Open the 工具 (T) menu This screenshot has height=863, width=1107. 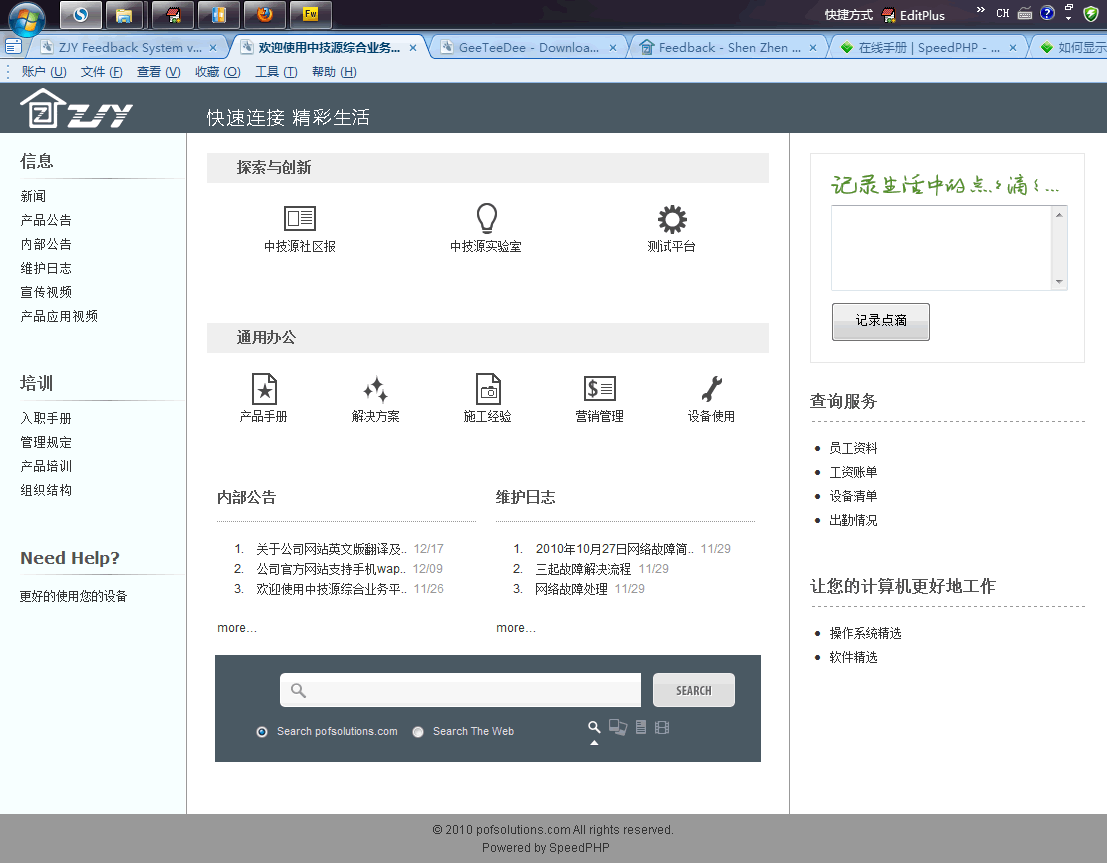tap(276, 71)
